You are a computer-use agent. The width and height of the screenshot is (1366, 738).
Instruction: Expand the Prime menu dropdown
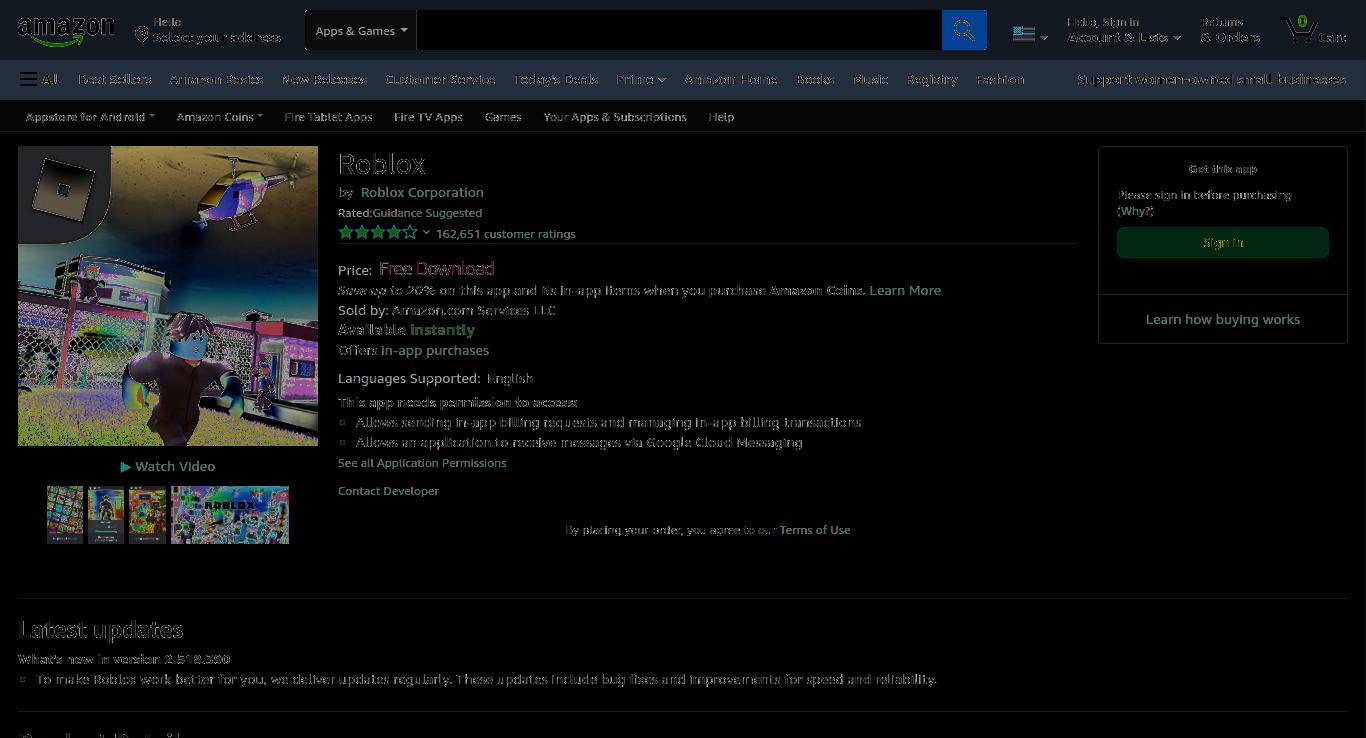click(641, 79)
